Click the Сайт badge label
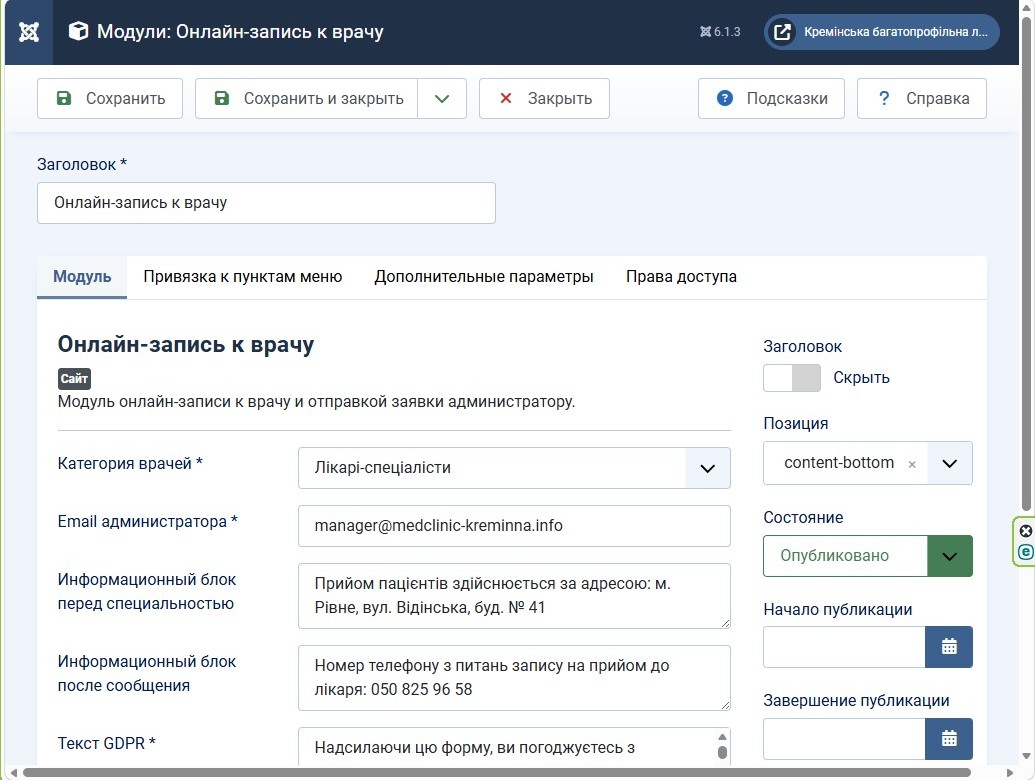The width and height of the screenshot is (1035, 780). click(74, 379)
